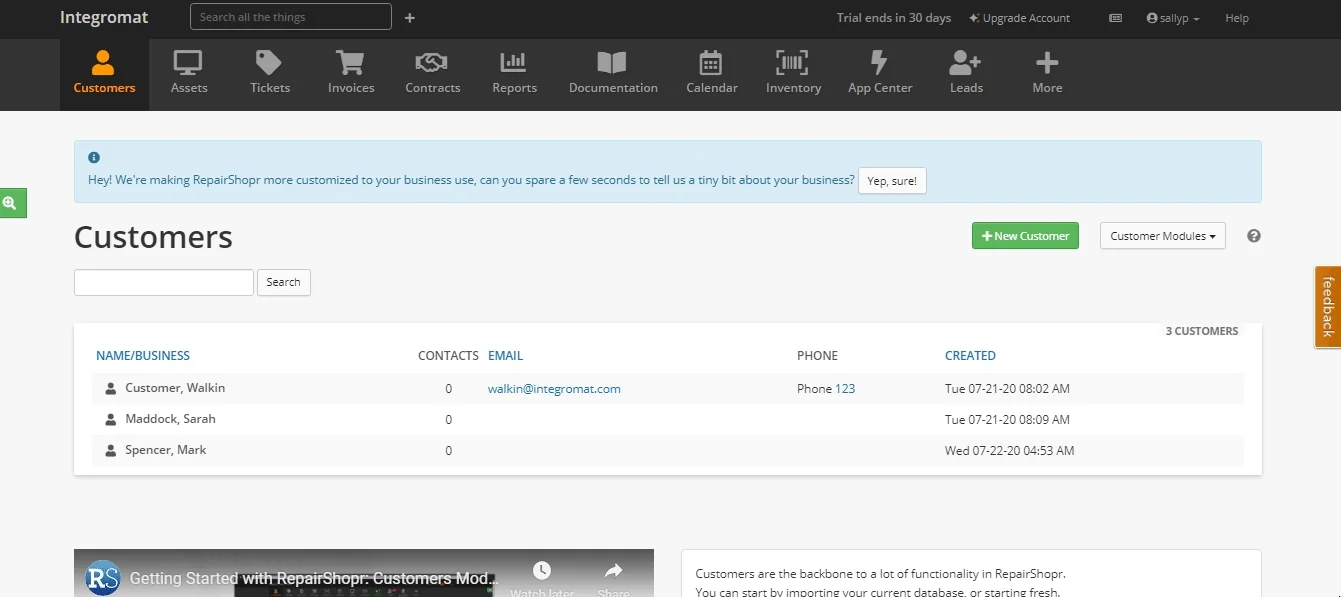The image size is (1341, 597).
Task: Click the person icon beside Spencer, Mark
Action: coord(111,451)
